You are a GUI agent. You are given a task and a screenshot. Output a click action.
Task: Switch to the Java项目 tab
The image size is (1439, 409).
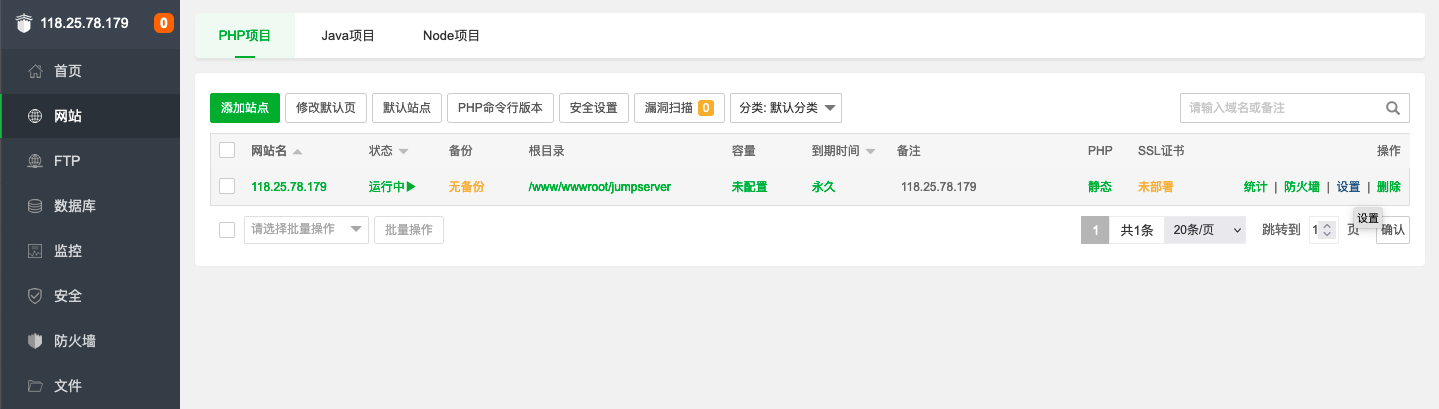point(348,35)
